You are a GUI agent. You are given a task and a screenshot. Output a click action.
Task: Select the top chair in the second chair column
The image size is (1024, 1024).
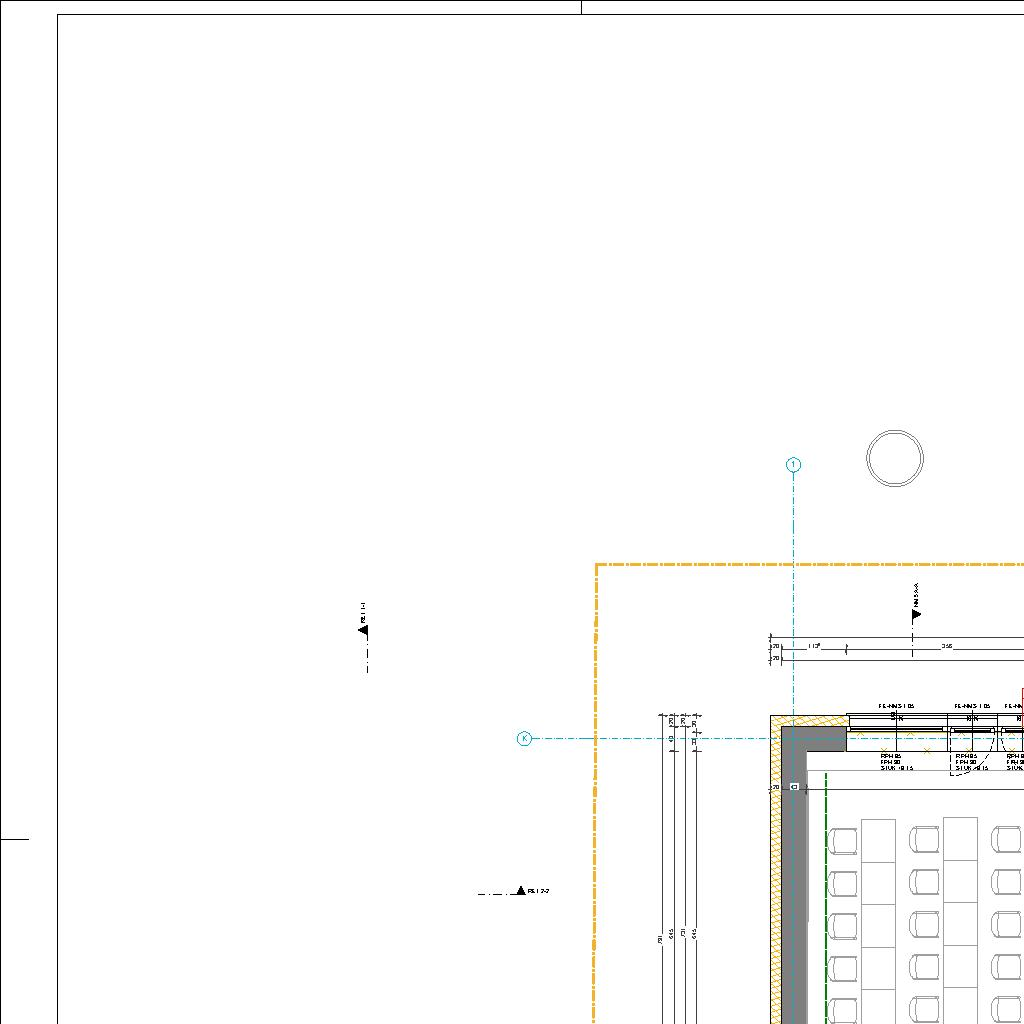(x=924, y=840)
